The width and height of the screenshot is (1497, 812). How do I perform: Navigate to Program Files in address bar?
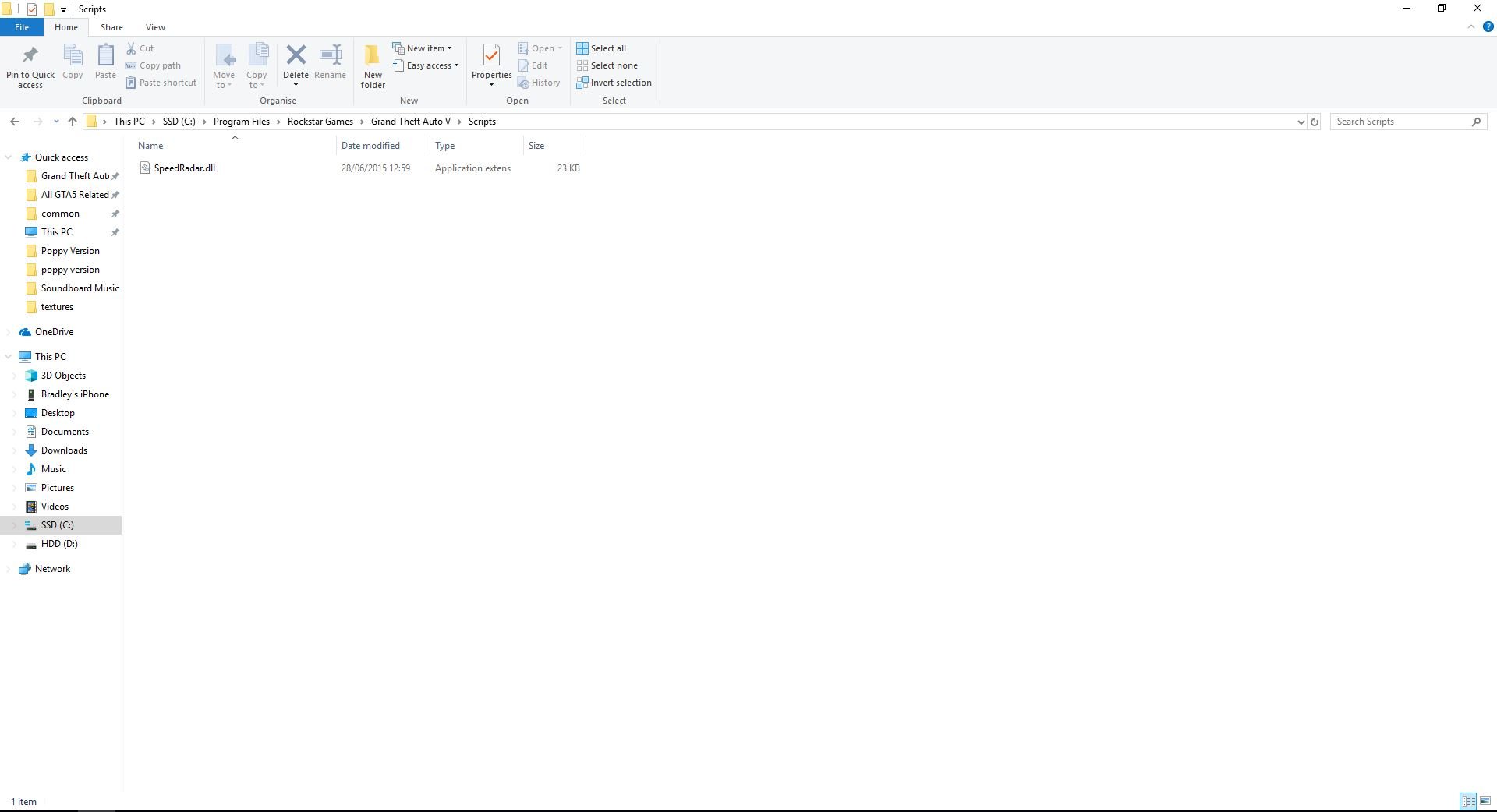pos(242,122)
